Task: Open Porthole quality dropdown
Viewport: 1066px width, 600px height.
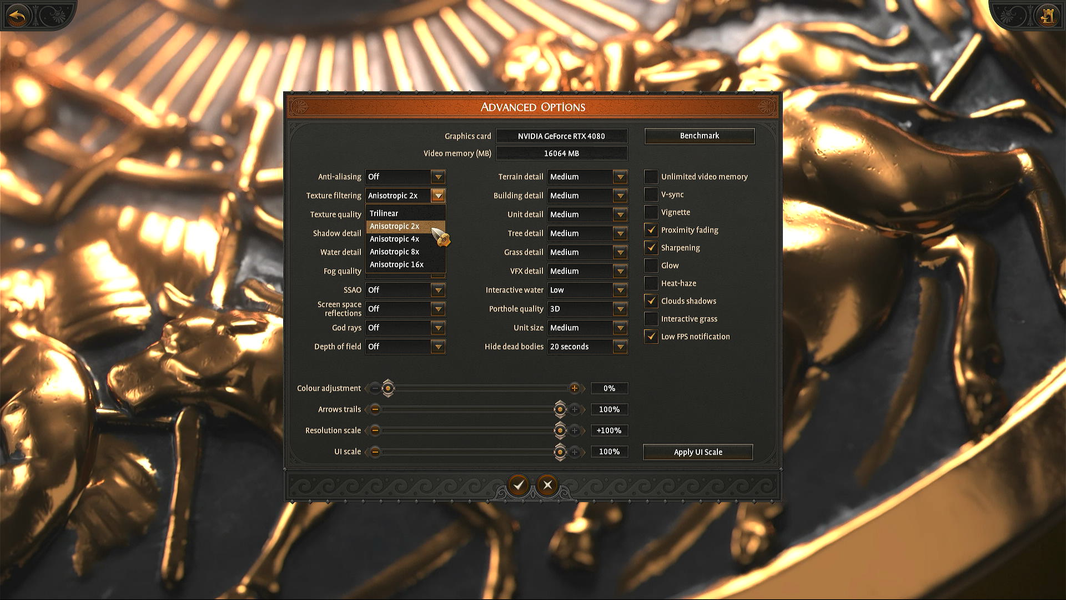Action: pyautogui.click(x=587, y=308)
